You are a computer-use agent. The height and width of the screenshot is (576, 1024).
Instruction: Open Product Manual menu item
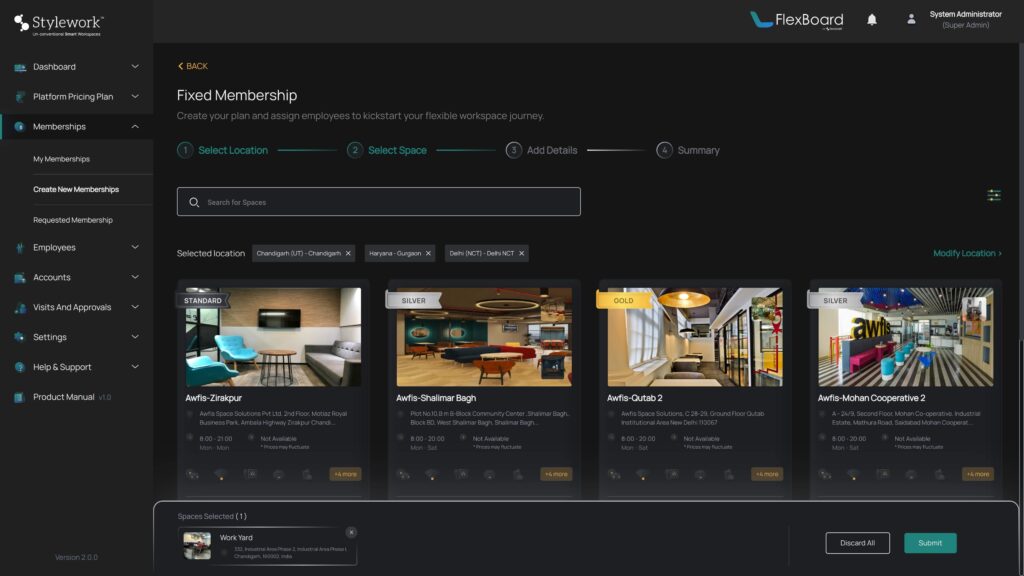[x=63, y=397]
